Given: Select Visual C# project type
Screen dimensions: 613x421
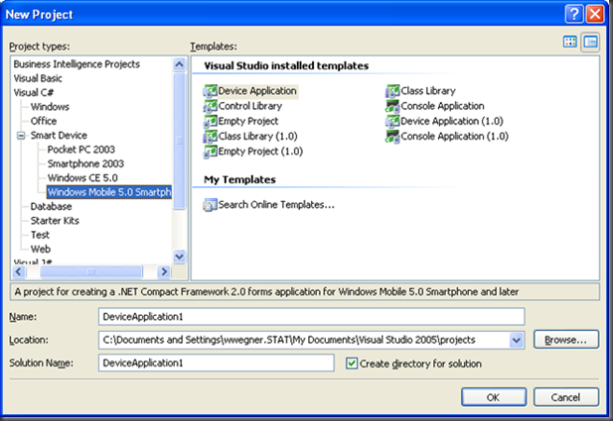Looking at the screenshot, I should 34,93.
